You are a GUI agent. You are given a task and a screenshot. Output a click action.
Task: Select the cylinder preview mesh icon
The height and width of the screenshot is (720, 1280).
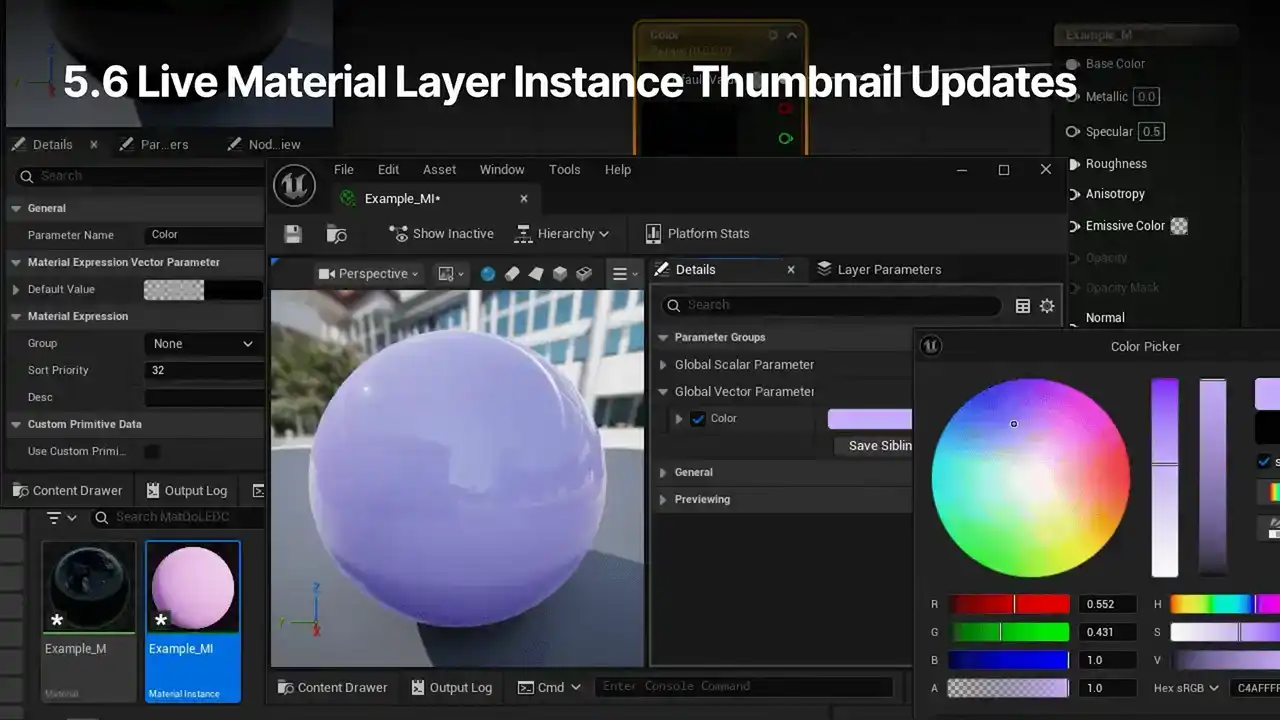coord(512,274)
